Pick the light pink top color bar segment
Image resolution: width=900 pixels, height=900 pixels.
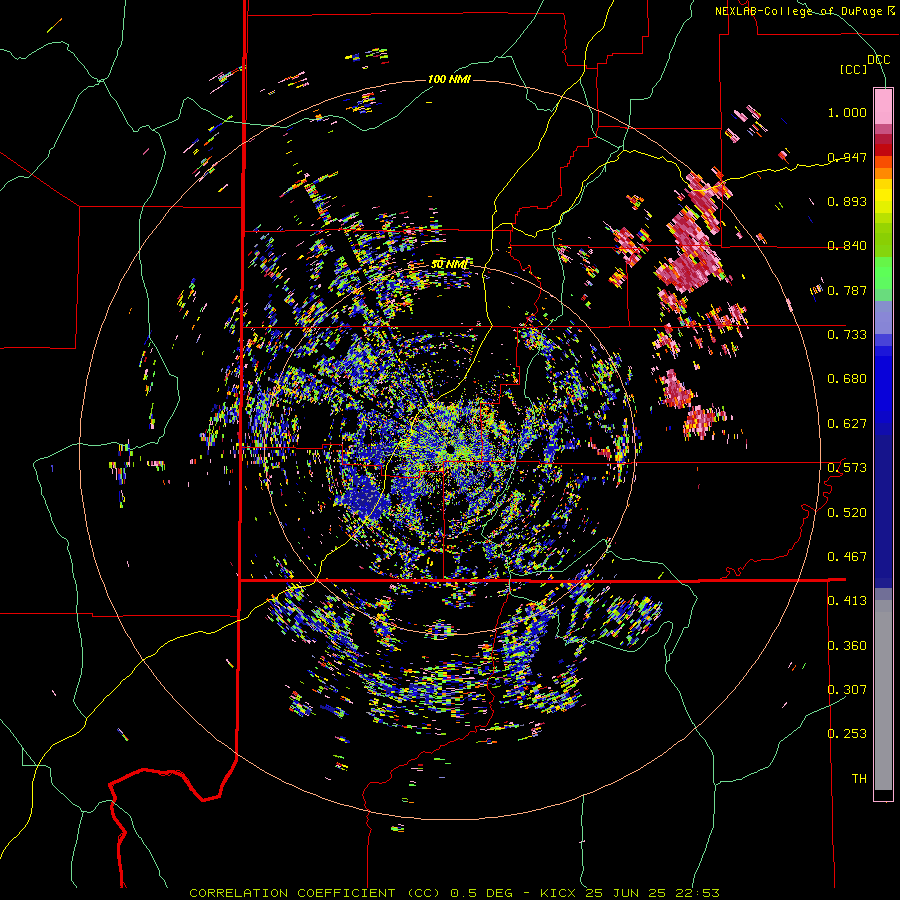pyautogui.click(x=883, y=106)
